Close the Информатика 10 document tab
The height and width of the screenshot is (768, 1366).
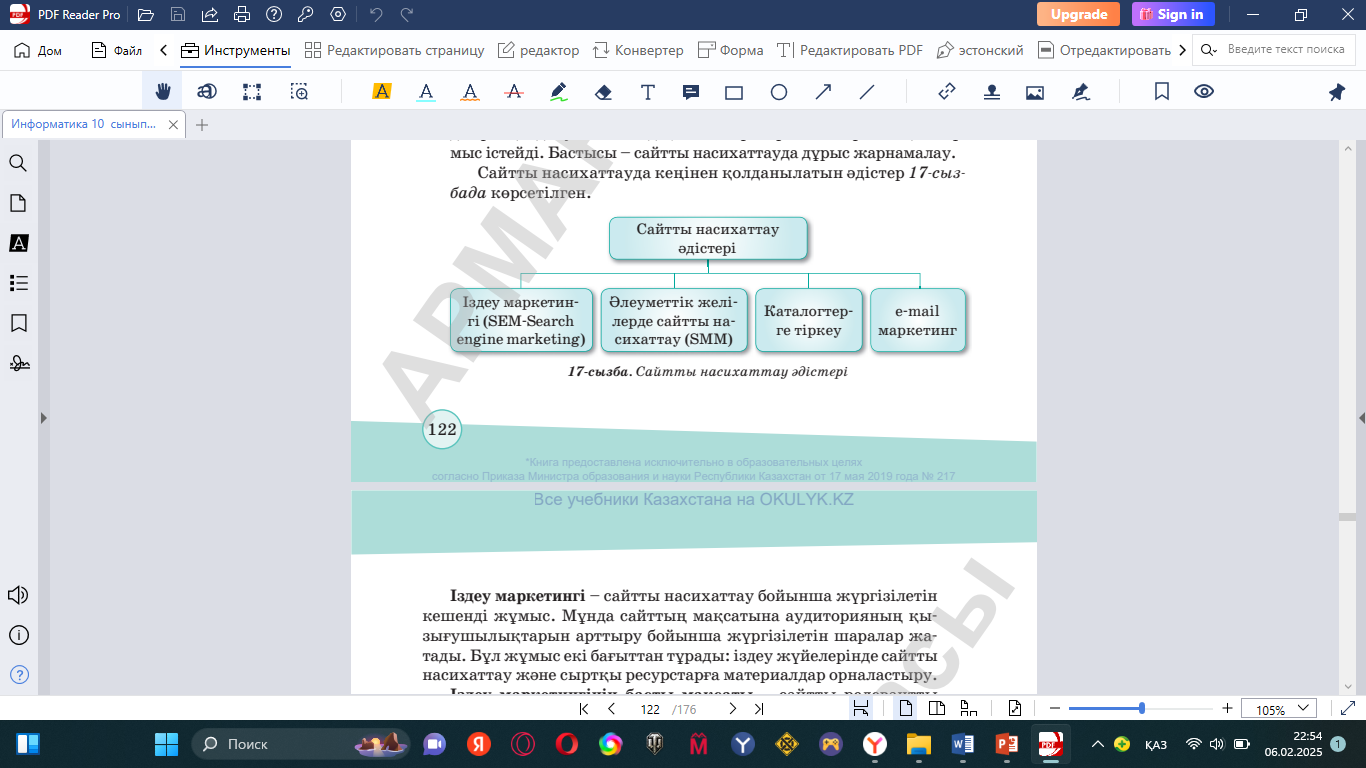pyautogui.click(x=173, y=125)
